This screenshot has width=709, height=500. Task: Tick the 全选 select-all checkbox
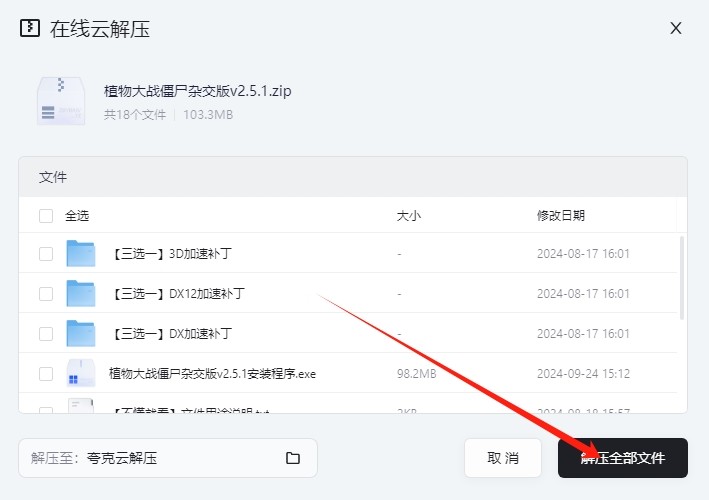tap(46, 216)
